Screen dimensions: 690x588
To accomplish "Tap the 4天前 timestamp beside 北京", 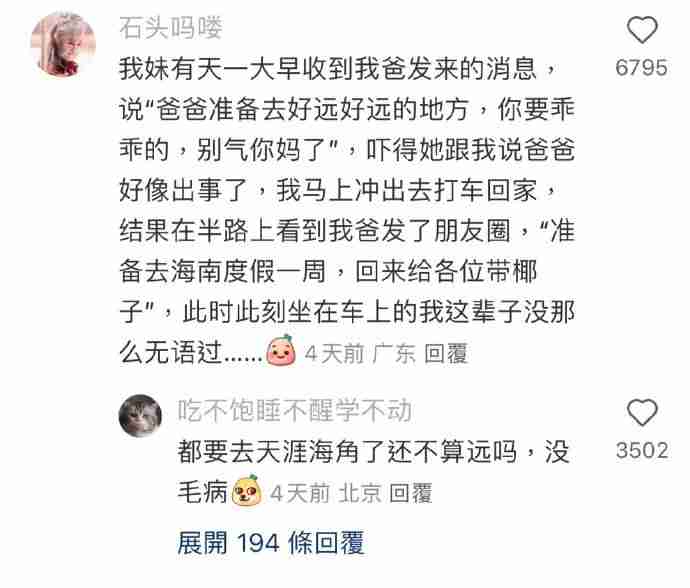I will (300, 493).
